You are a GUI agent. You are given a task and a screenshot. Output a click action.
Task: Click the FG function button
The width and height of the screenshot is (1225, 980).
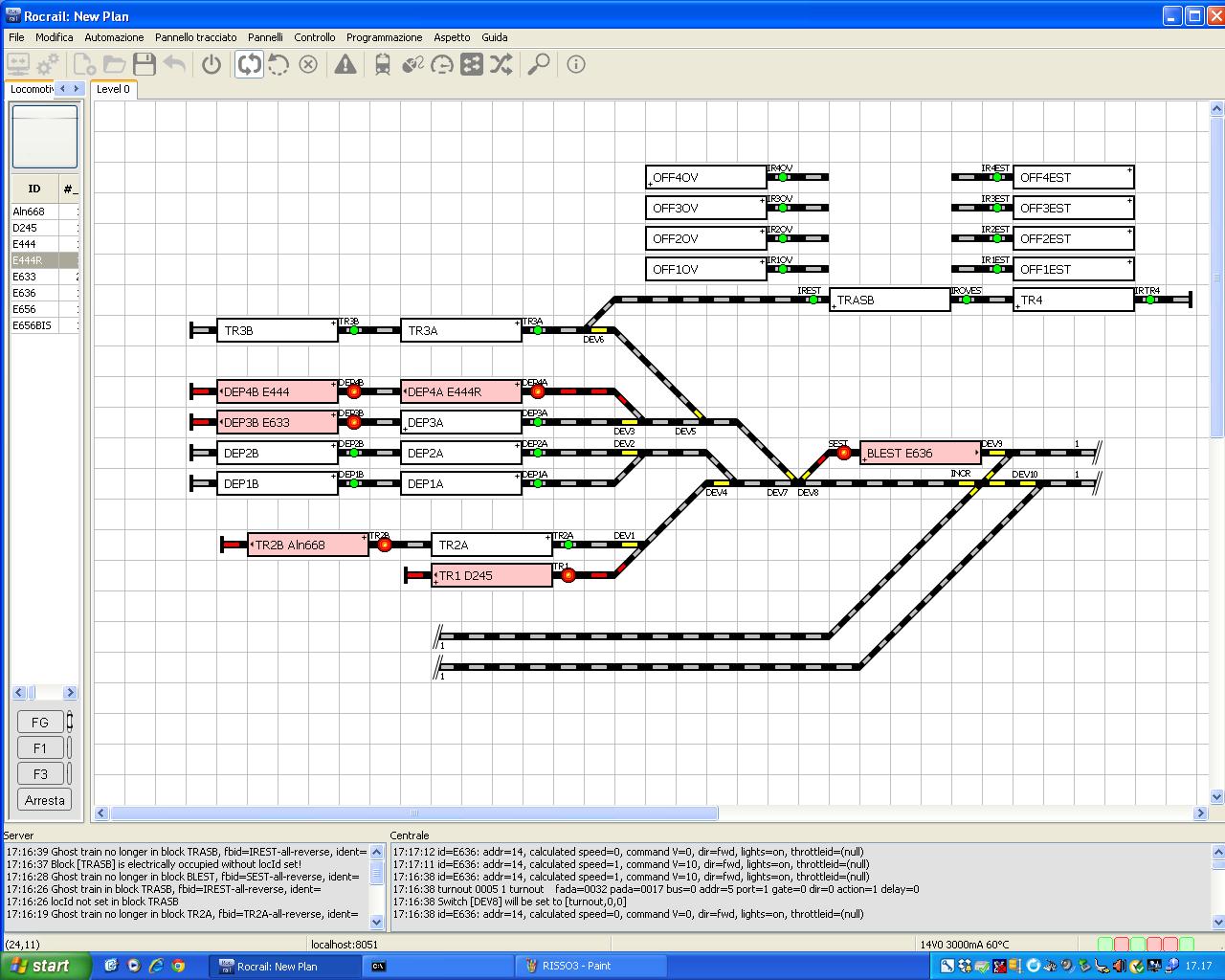click(40, 723)
